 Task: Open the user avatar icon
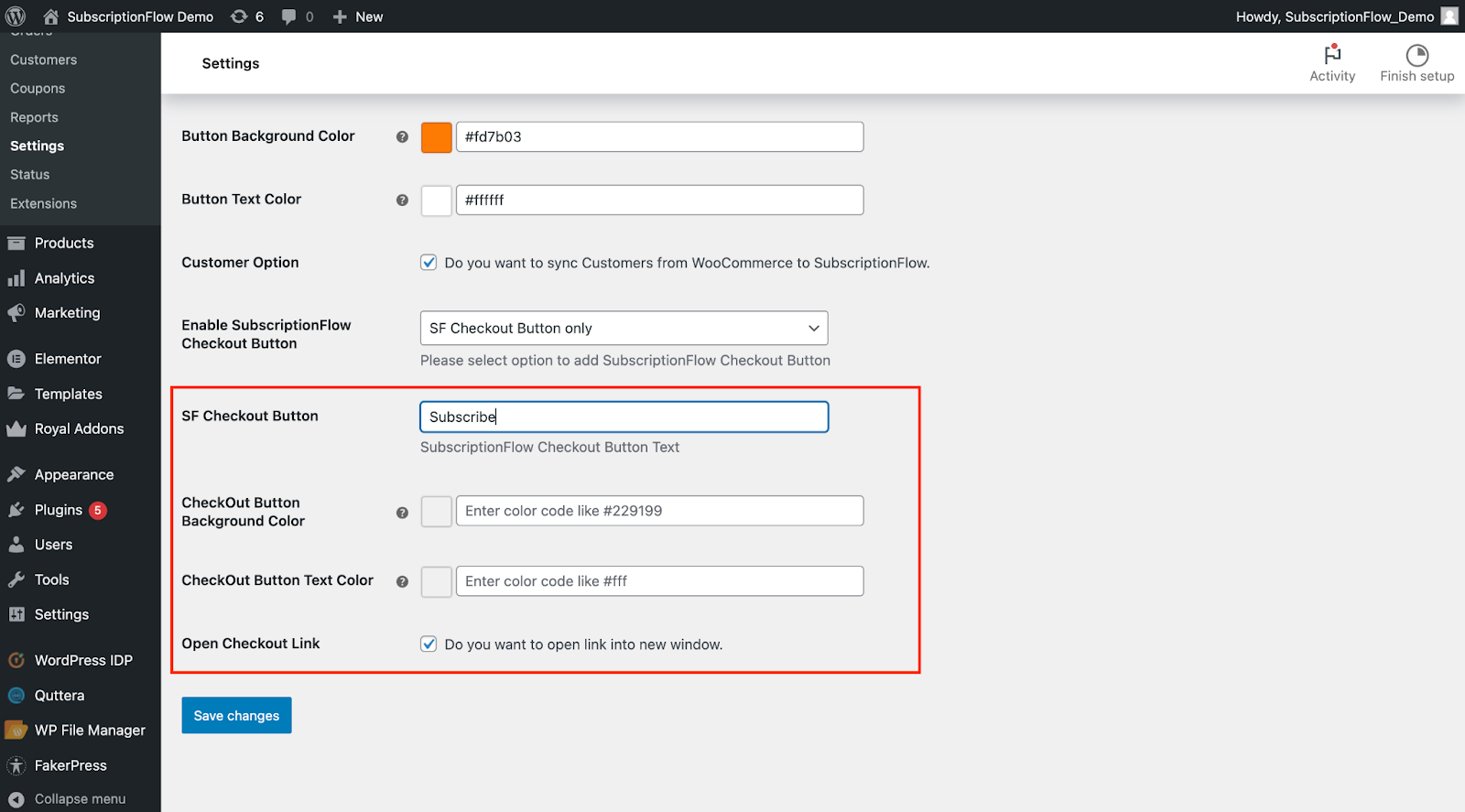point(1449,16)
